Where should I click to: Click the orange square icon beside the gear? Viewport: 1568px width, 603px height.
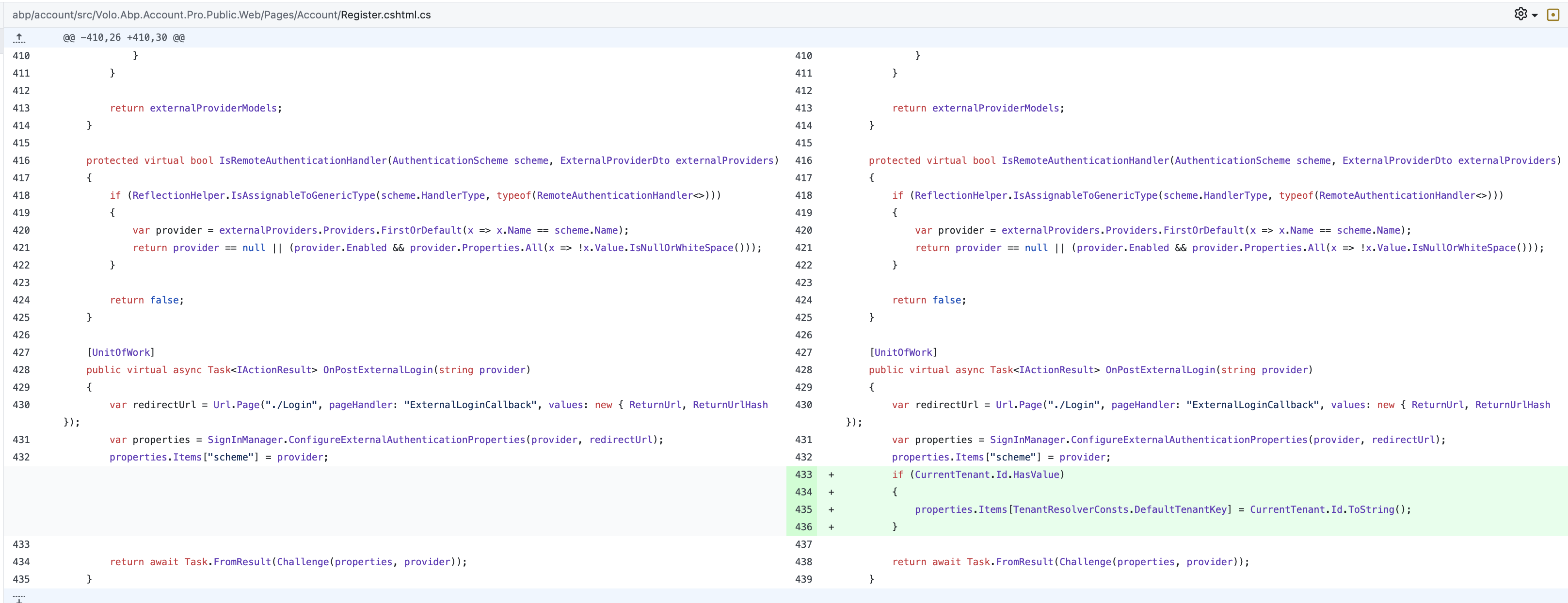(x=1553, y=14)
